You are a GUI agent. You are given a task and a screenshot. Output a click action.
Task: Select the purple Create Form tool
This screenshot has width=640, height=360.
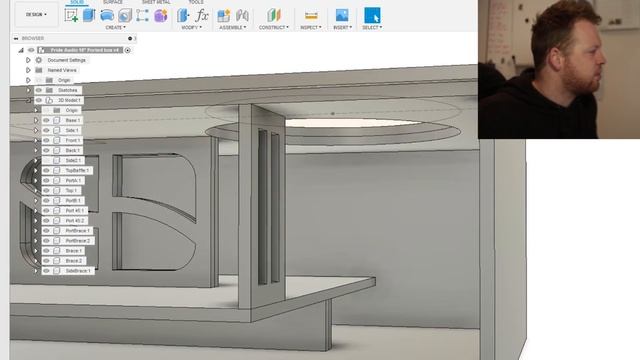(161, 16)
